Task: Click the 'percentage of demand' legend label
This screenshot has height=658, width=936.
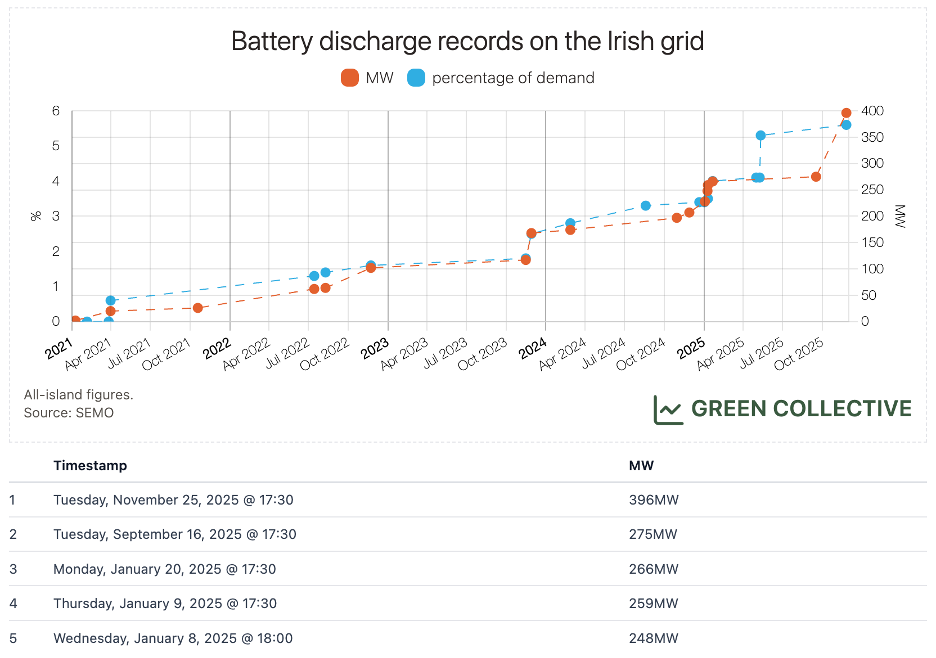Action: click(x=512, y=78)
